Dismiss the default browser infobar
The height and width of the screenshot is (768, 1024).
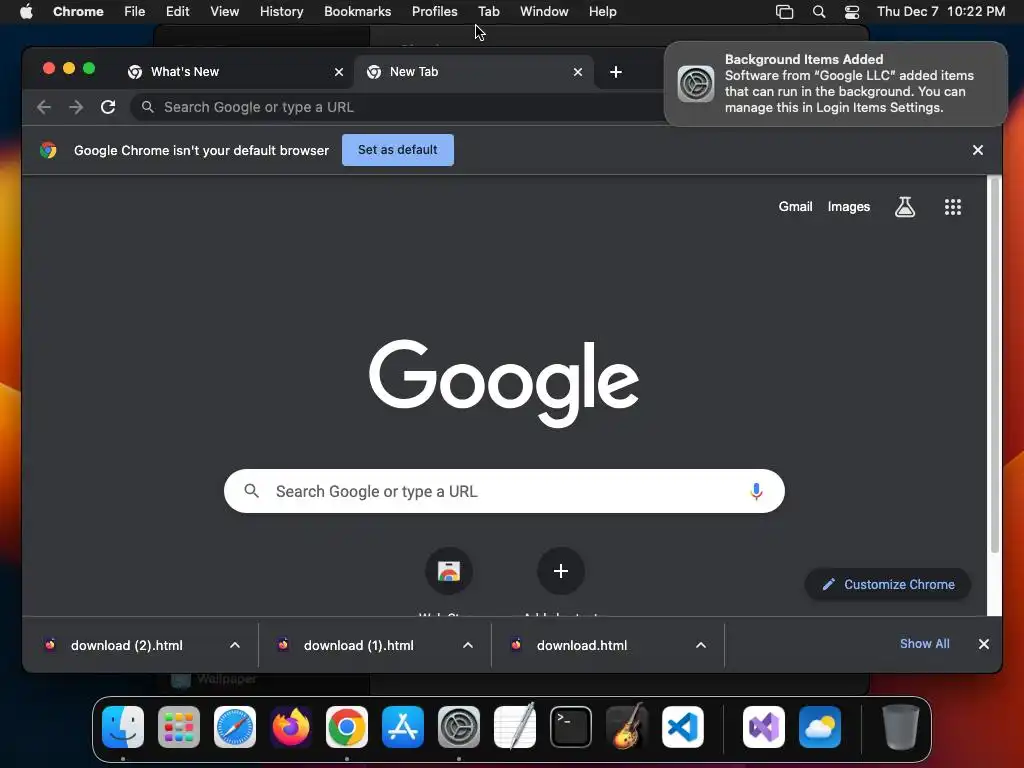click(x=977, y=150)
